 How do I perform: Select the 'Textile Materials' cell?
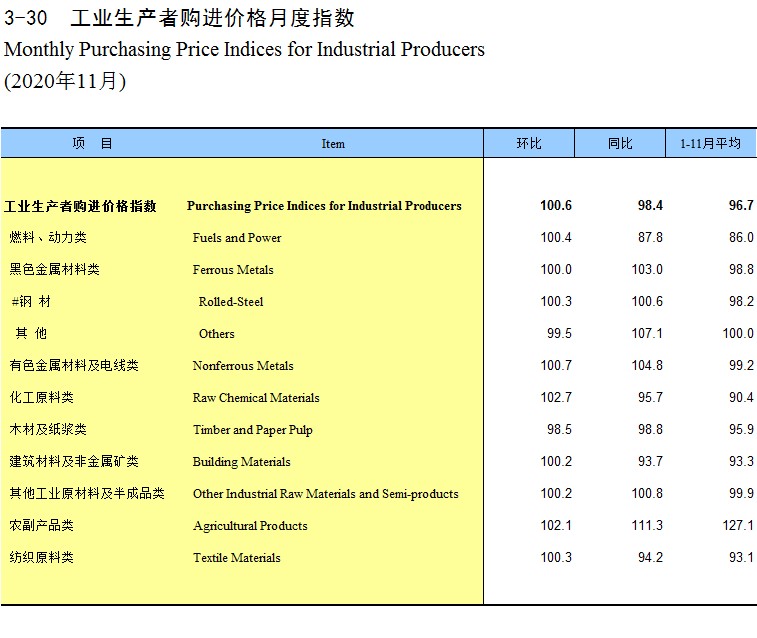tap(237, 558)
